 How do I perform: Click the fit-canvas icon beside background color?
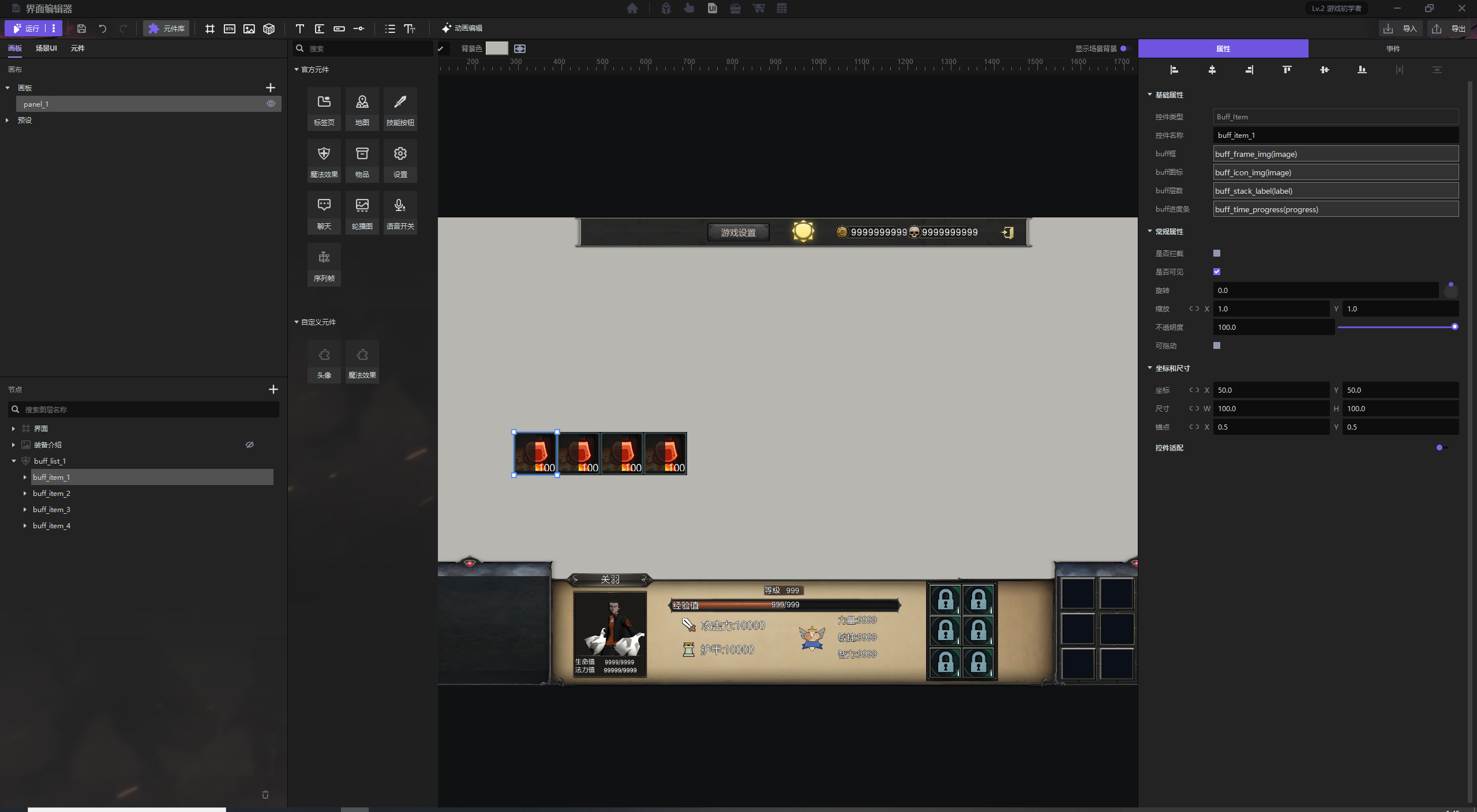click(520, 48)
